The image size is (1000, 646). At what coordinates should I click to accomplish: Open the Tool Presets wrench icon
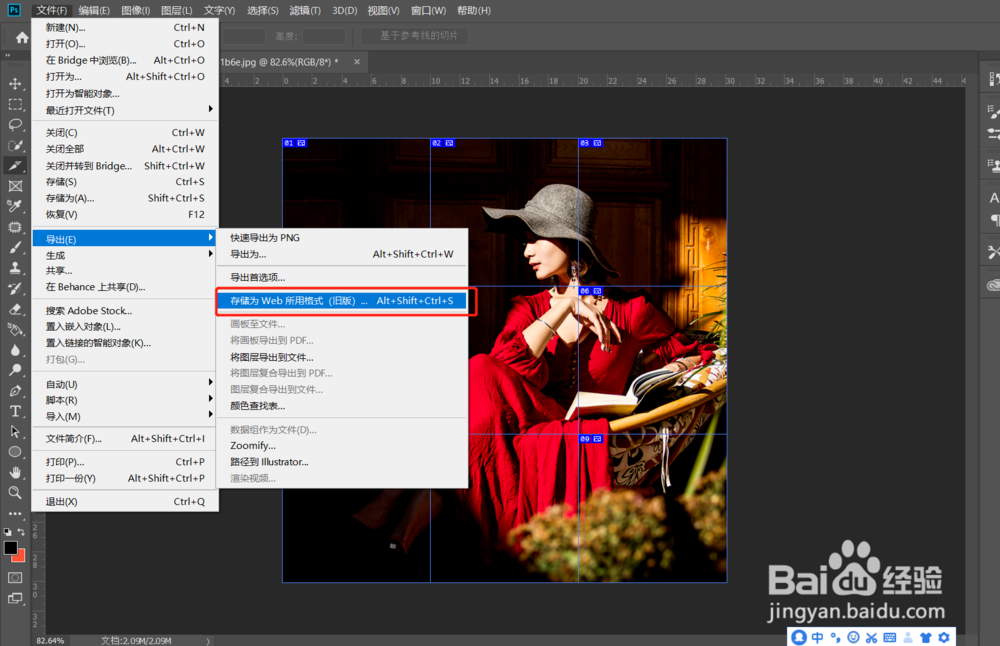993,252
